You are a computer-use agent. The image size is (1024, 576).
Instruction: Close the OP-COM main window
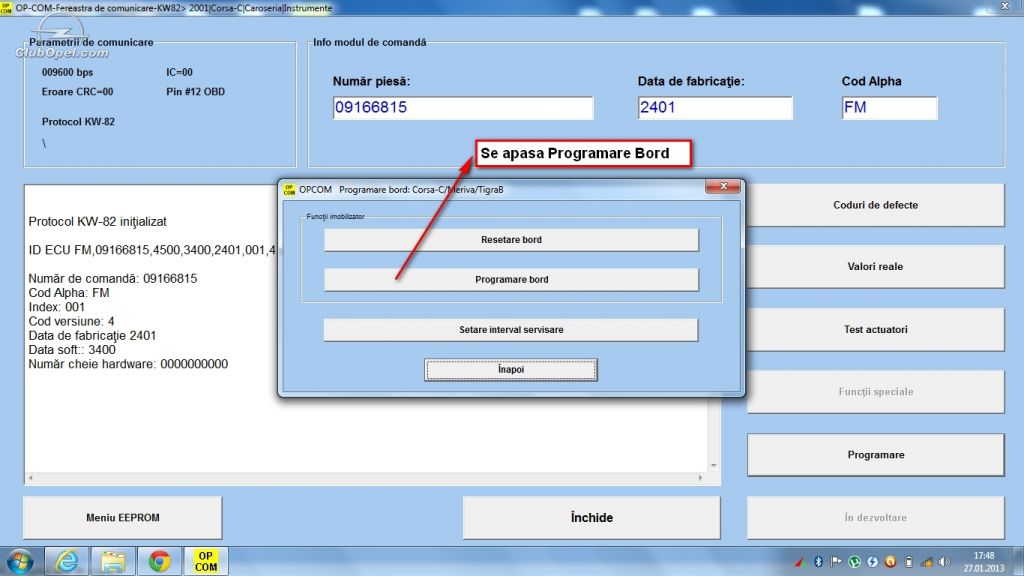click(x=1005, y=6)
